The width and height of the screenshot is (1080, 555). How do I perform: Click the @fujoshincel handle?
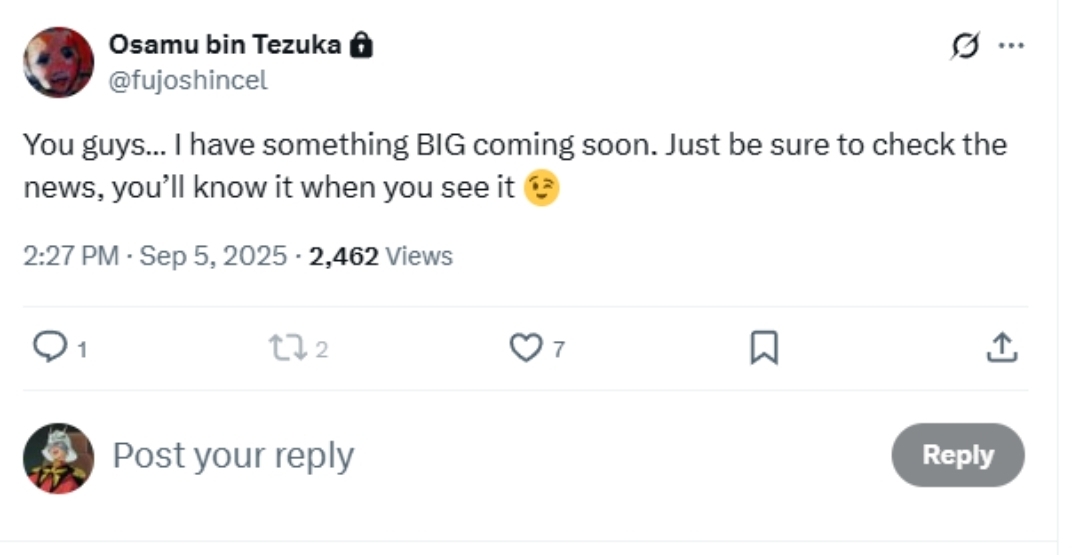point(187,80)
